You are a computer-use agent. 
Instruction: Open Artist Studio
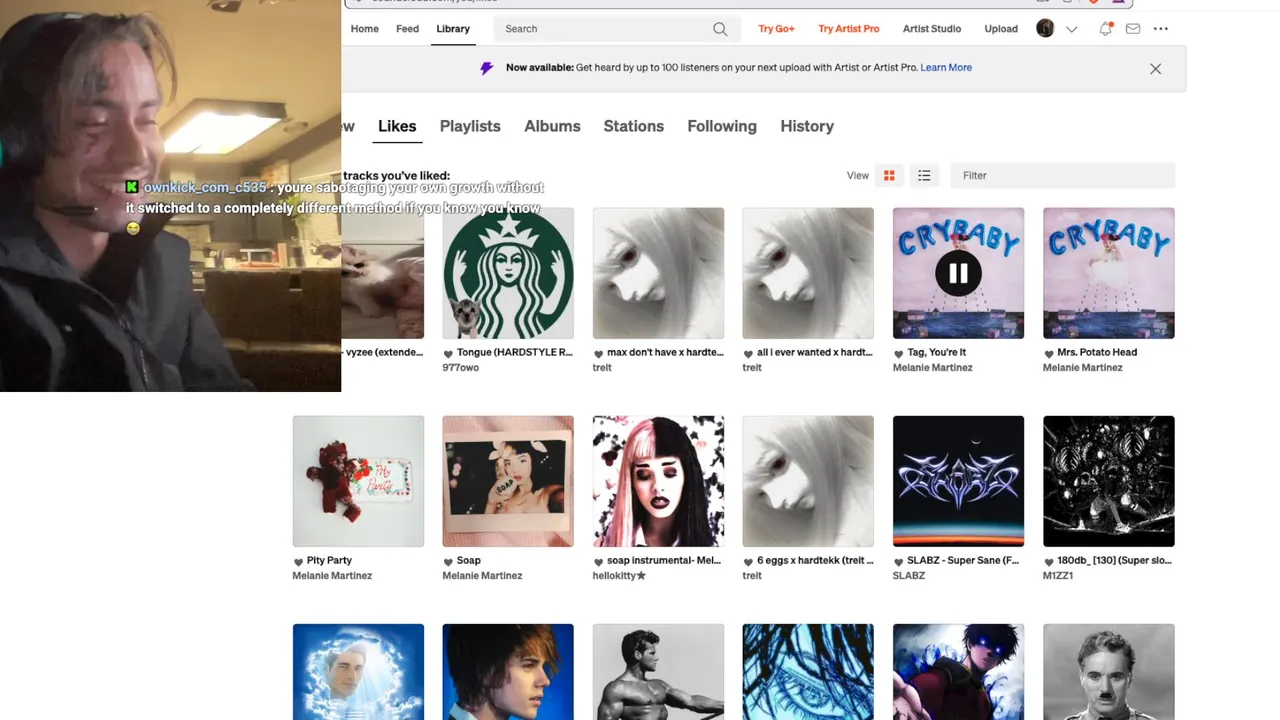click(x=932, y=29)
